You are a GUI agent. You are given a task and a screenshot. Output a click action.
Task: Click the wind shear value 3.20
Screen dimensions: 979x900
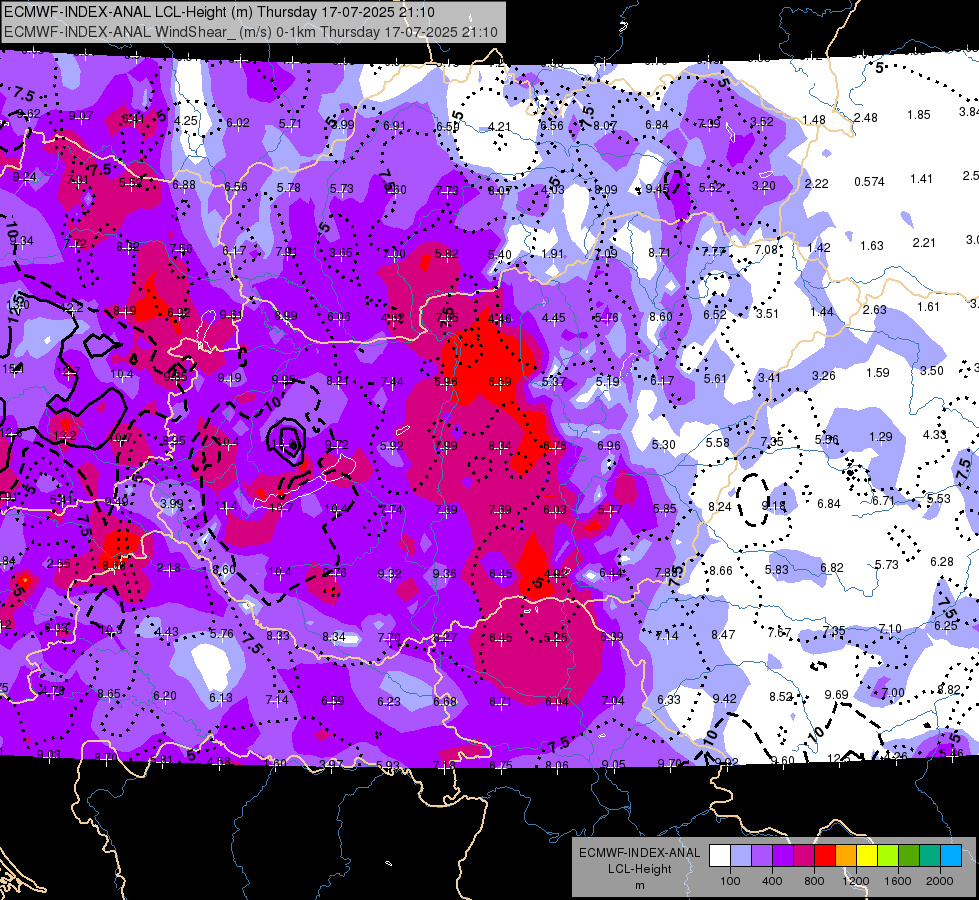[764, 185]
